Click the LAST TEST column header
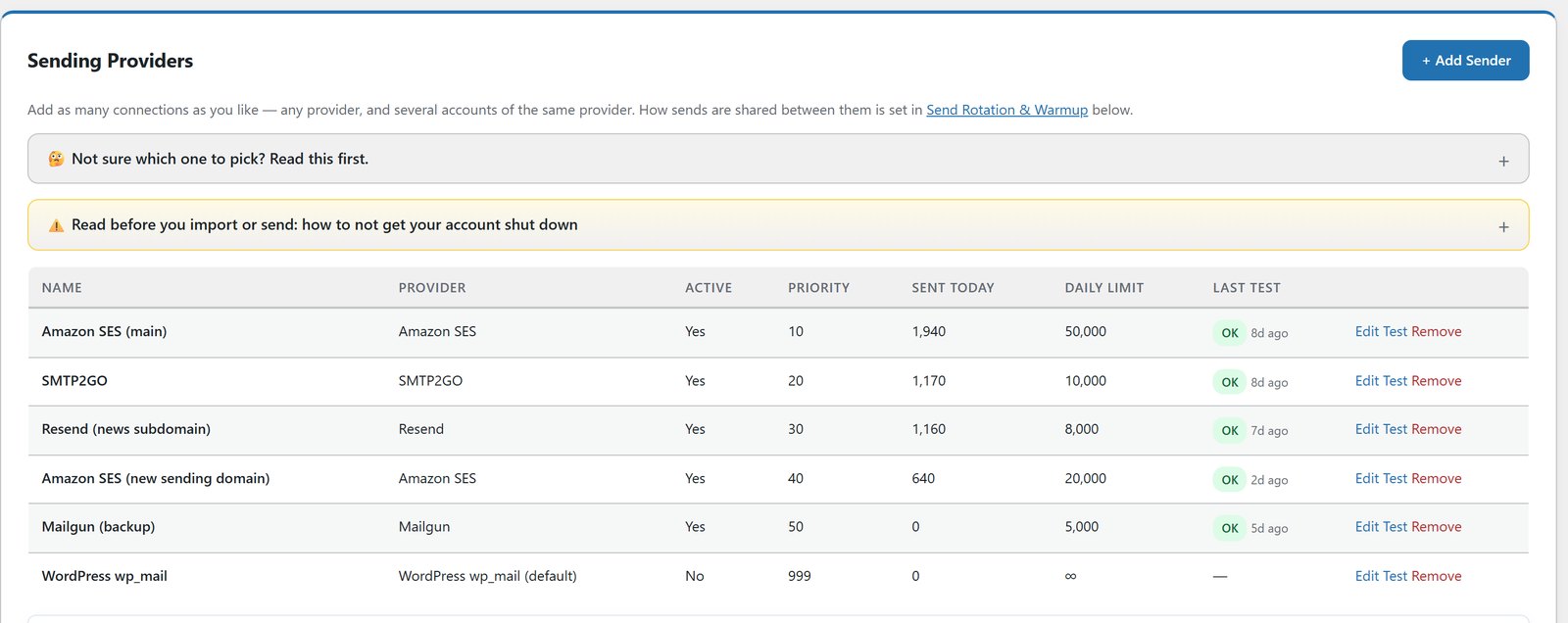1568x623 pixels. pyautogui.click(x=1247, y=288)
